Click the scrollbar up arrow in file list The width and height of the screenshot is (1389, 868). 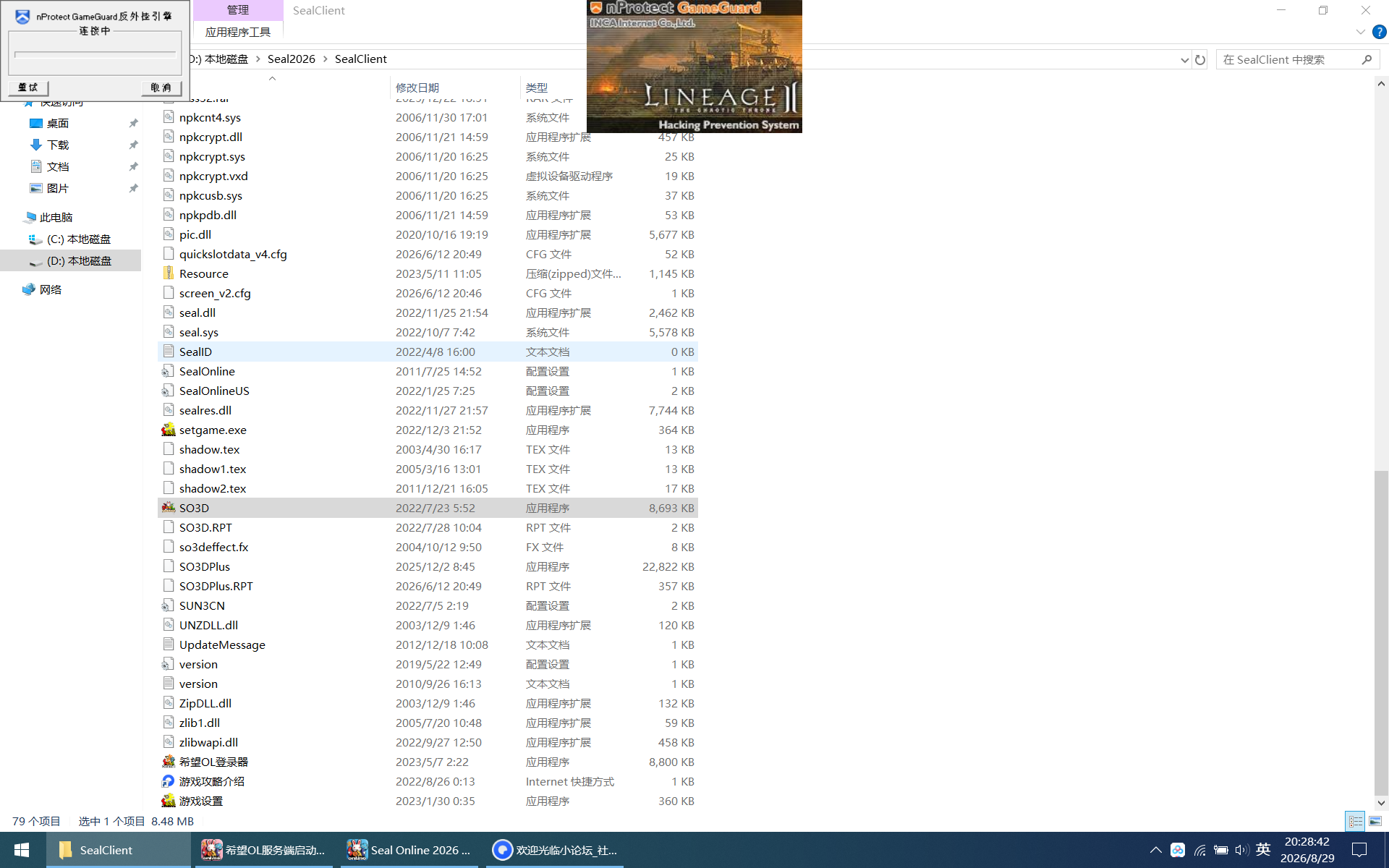[x=1381, y=84]
